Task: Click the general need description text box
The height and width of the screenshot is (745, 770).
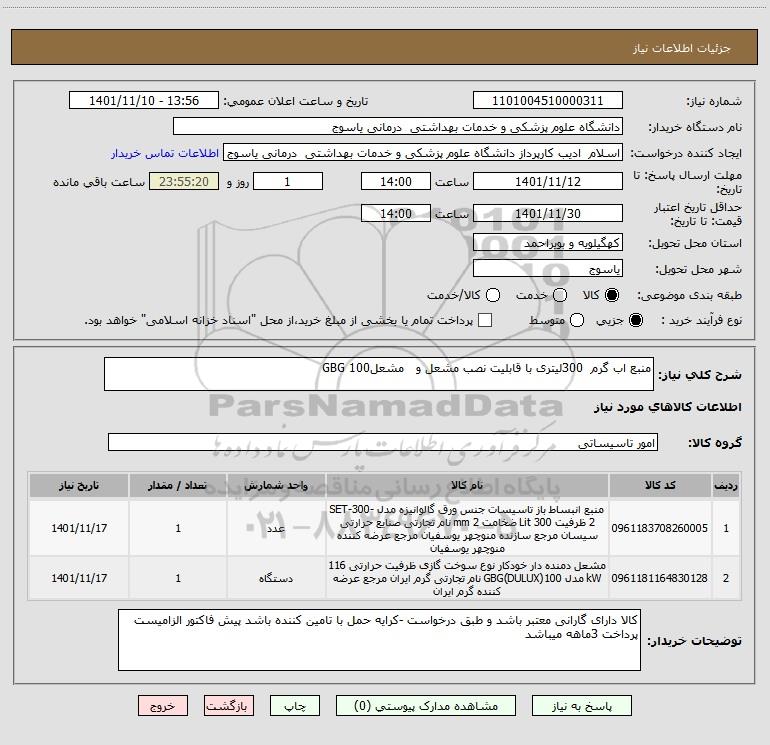Action: pos(379,374)
